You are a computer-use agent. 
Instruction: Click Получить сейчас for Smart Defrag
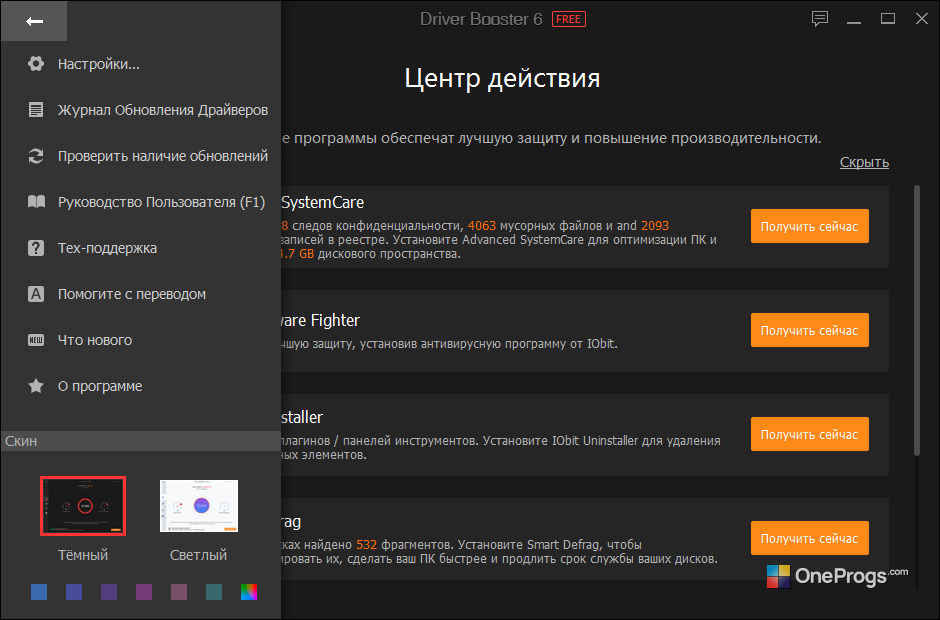click(809, 538)
